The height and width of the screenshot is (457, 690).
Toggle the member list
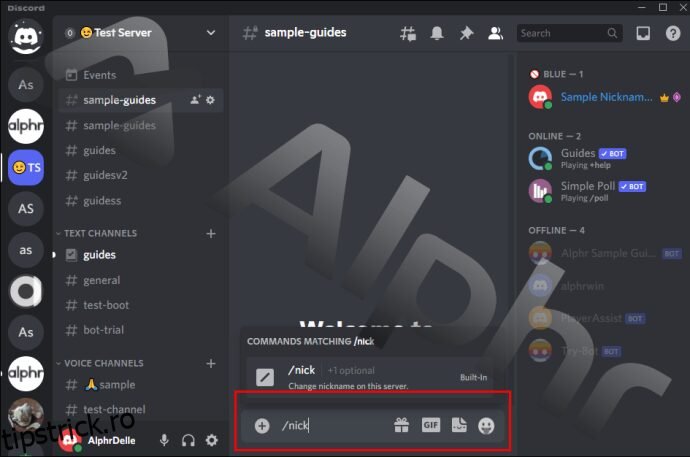[x=495, y=33]
